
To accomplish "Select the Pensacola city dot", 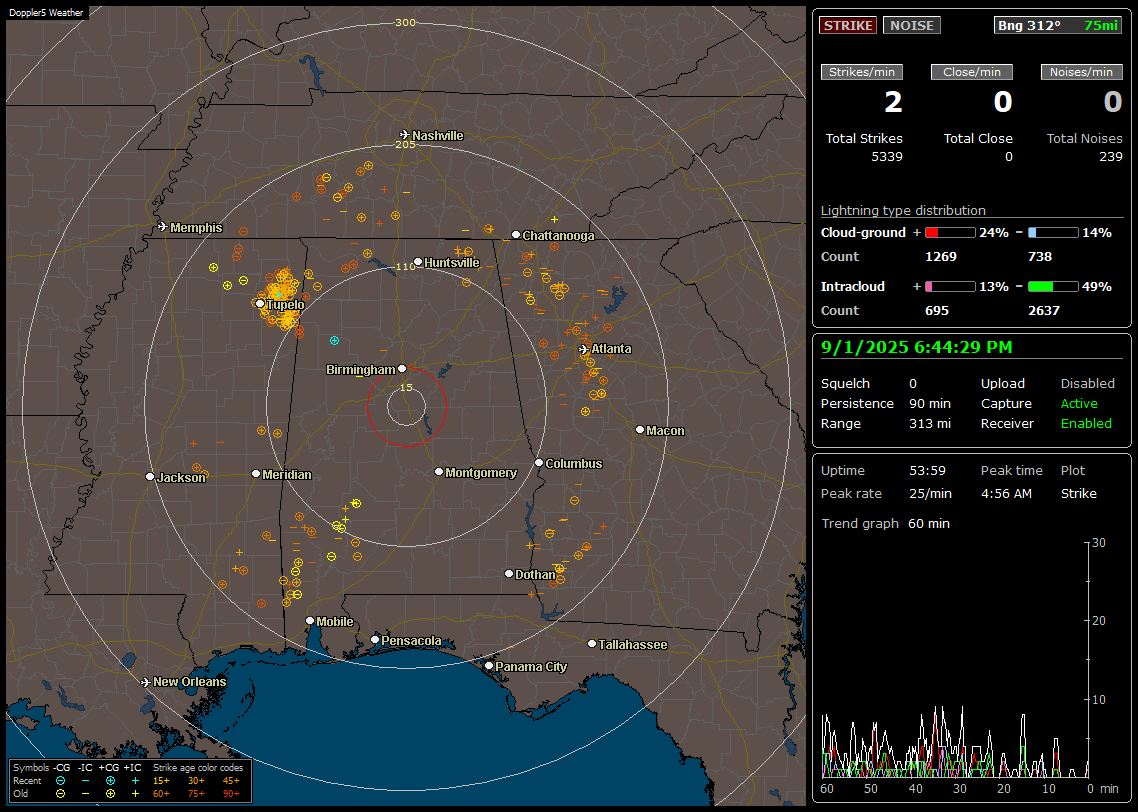I will pos(375,640).
